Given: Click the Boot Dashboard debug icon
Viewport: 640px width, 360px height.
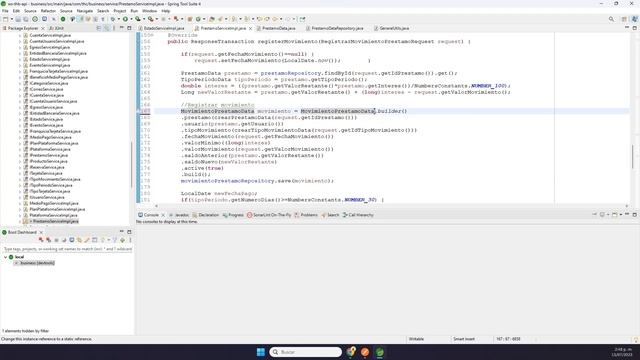Looking at the screenshot, I should (49, 240).
